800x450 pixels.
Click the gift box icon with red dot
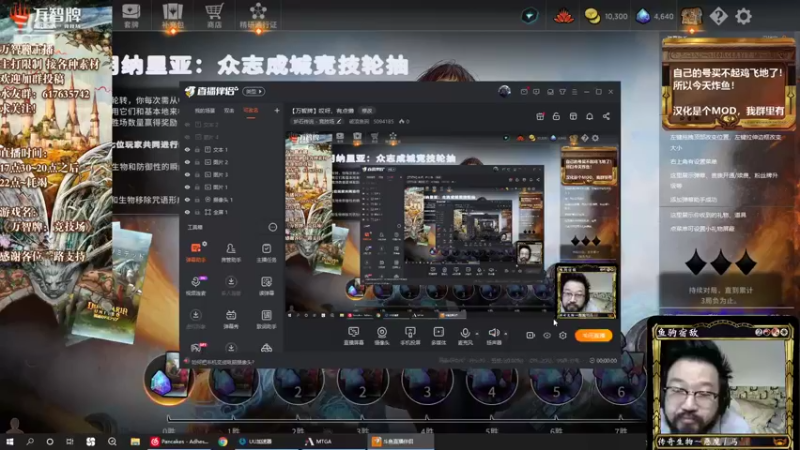(x=540, y=116)
